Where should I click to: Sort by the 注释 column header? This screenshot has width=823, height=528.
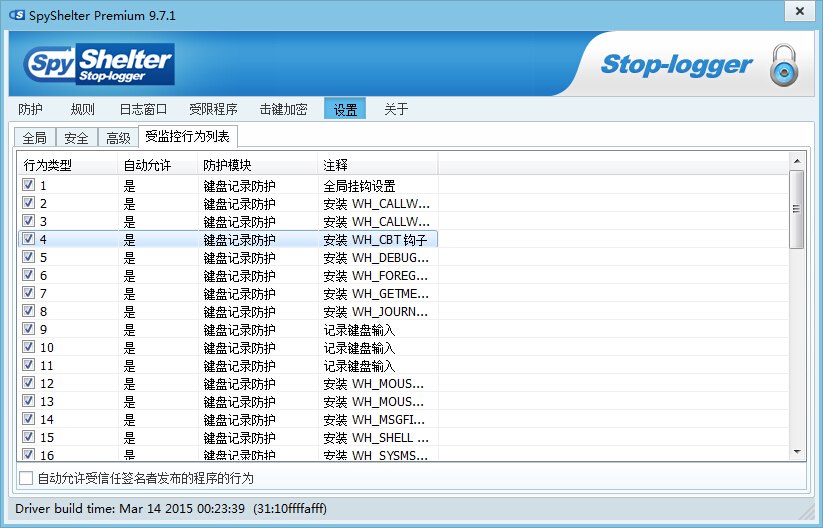coord(377,165)
